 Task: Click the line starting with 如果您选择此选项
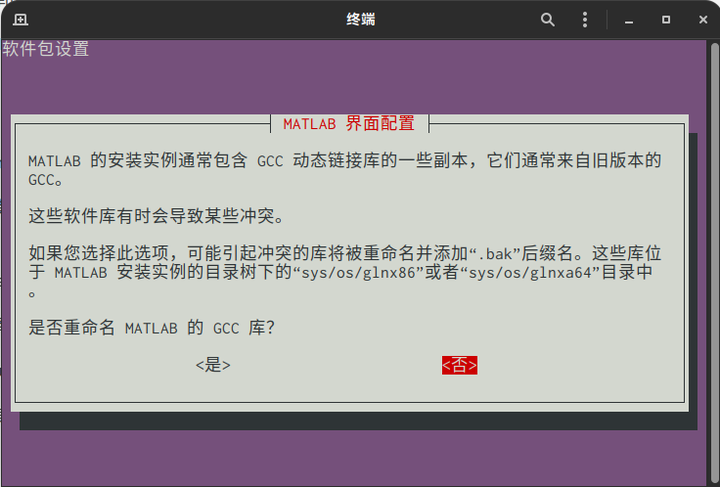[344, 253]
